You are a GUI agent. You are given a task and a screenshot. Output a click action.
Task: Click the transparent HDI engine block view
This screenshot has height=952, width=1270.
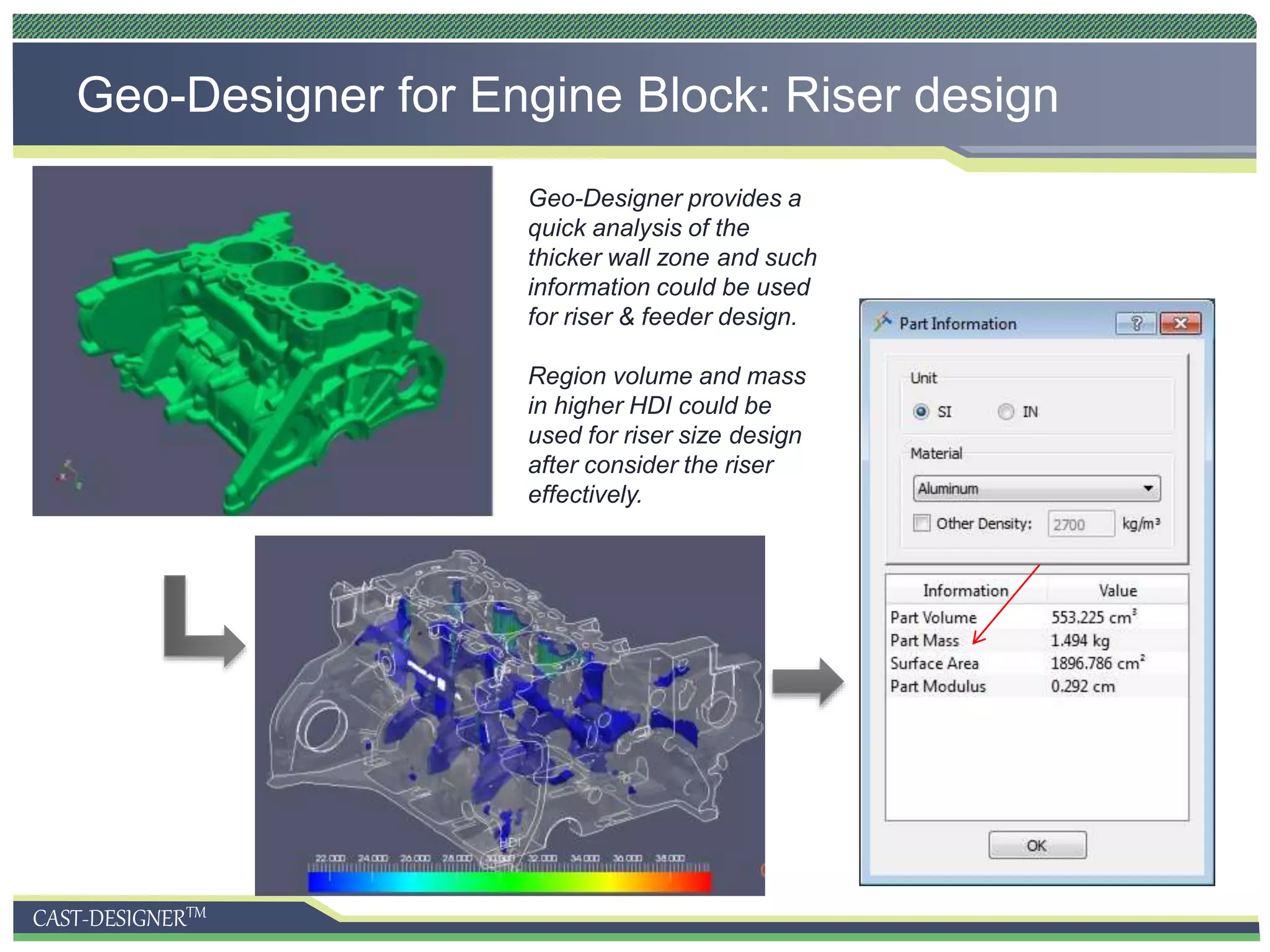(x=510, y=715)
